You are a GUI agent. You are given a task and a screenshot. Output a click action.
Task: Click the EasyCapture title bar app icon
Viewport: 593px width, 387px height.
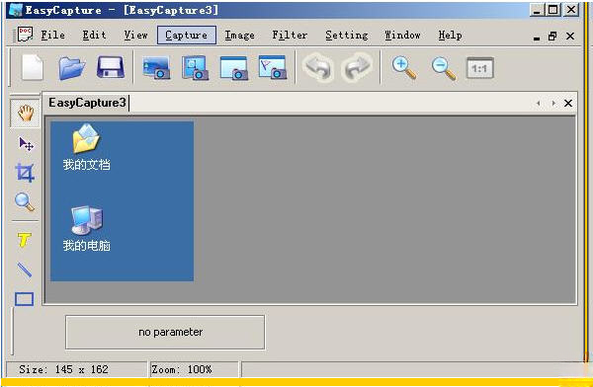[16, 10]
